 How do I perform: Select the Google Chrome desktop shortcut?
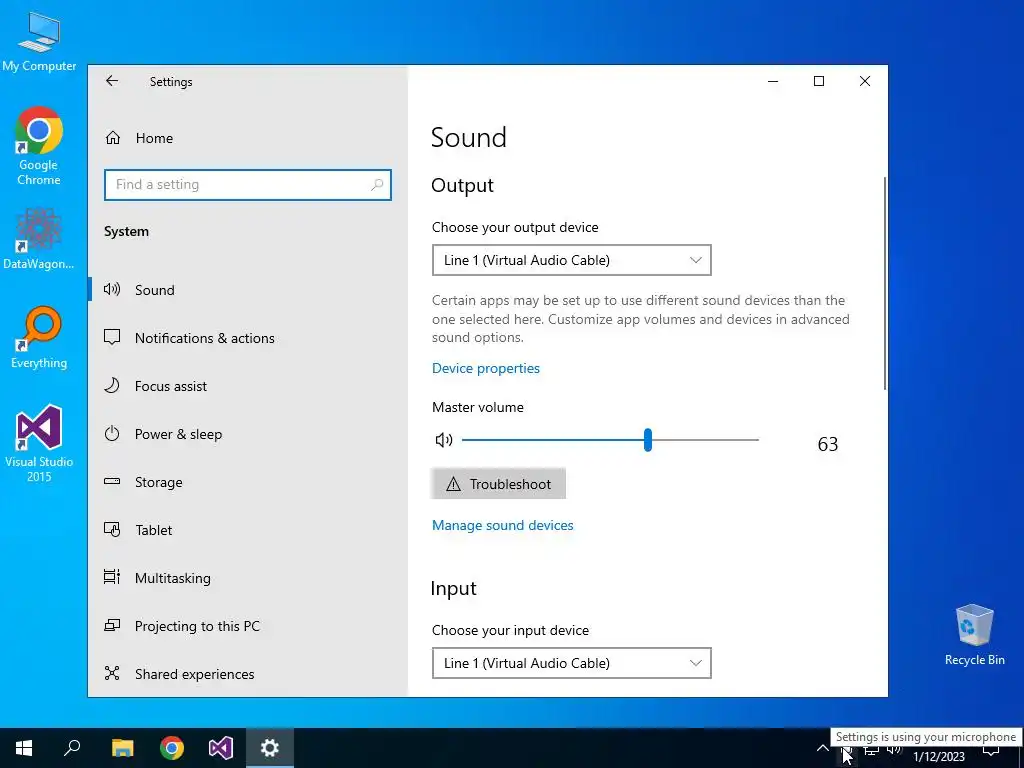click(39, 146)
